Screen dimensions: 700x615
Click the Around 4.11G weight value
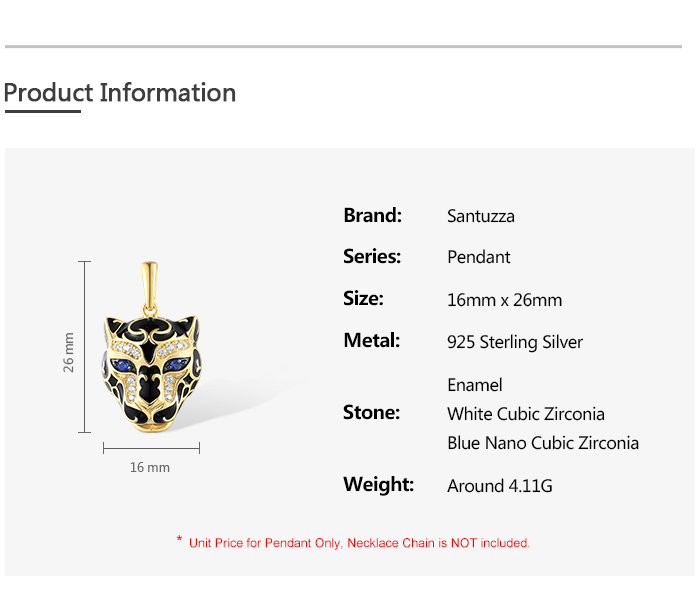point(500,486)
